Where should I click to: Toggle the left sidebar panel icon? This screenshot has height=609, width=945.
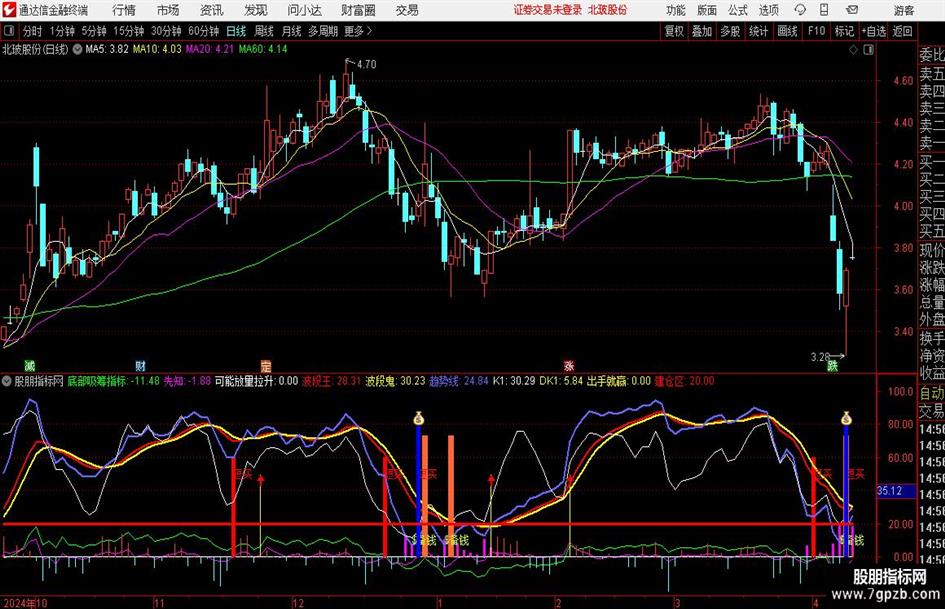[8, 31]
